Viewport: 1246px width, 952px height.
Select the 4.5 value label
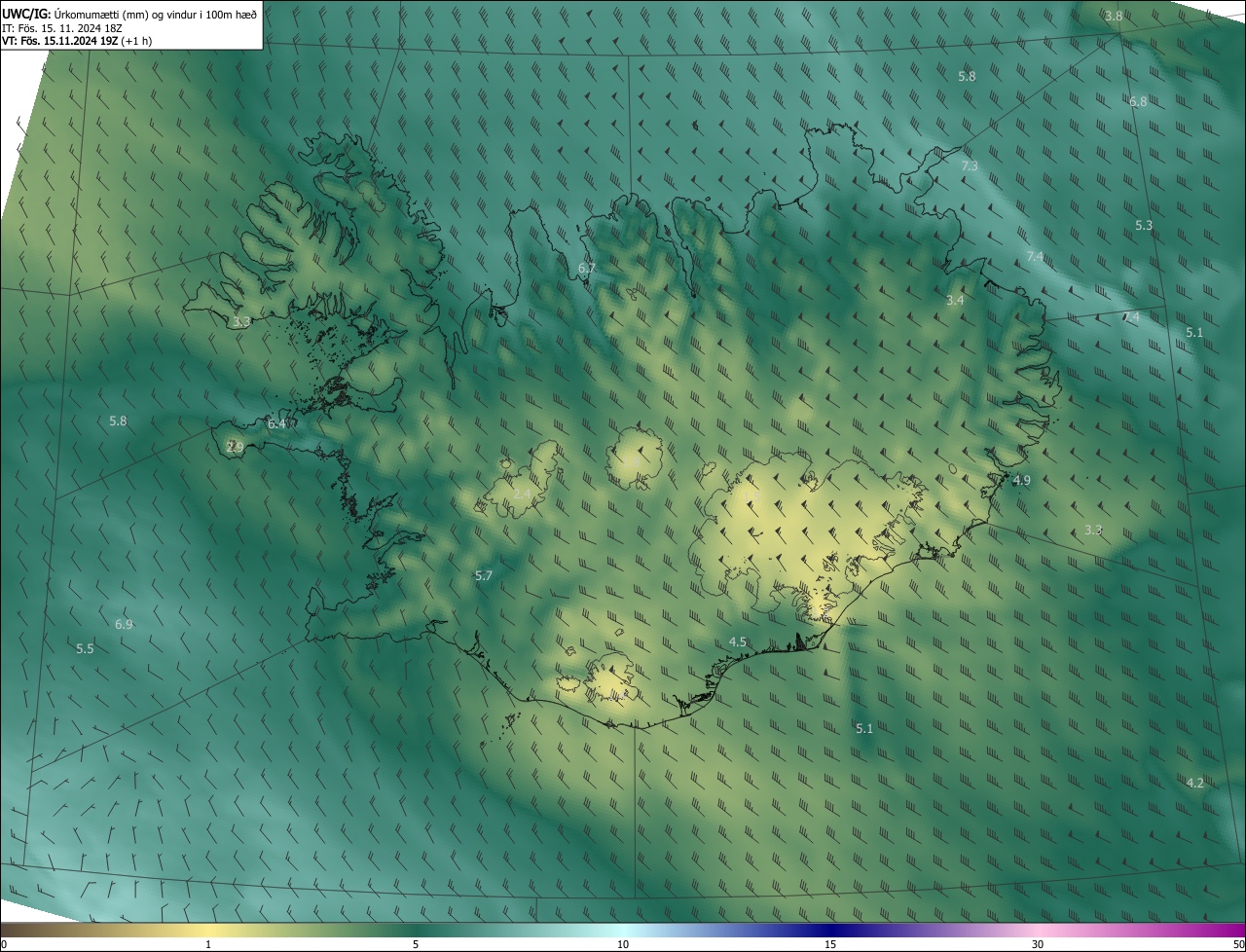click(738, 642)
